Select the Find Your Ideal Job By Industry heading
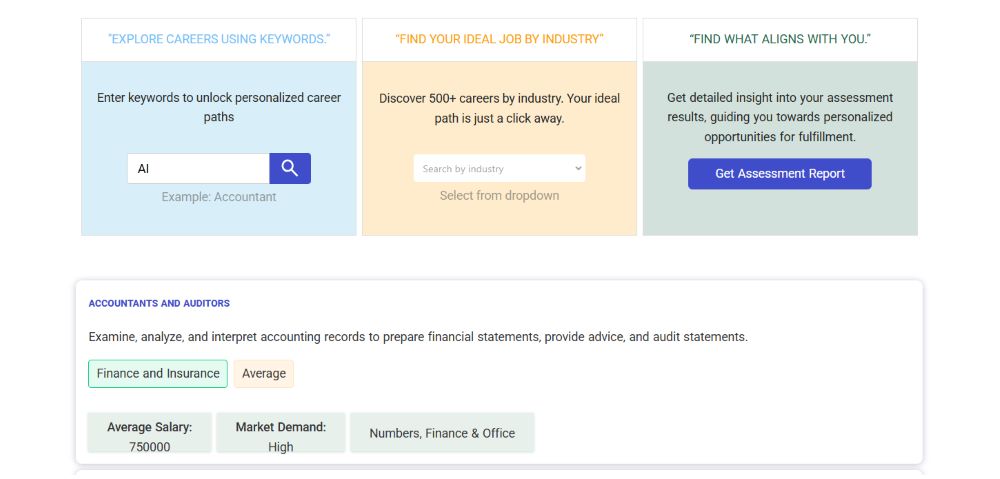1000x479 pixels. [x=499, y=40]
